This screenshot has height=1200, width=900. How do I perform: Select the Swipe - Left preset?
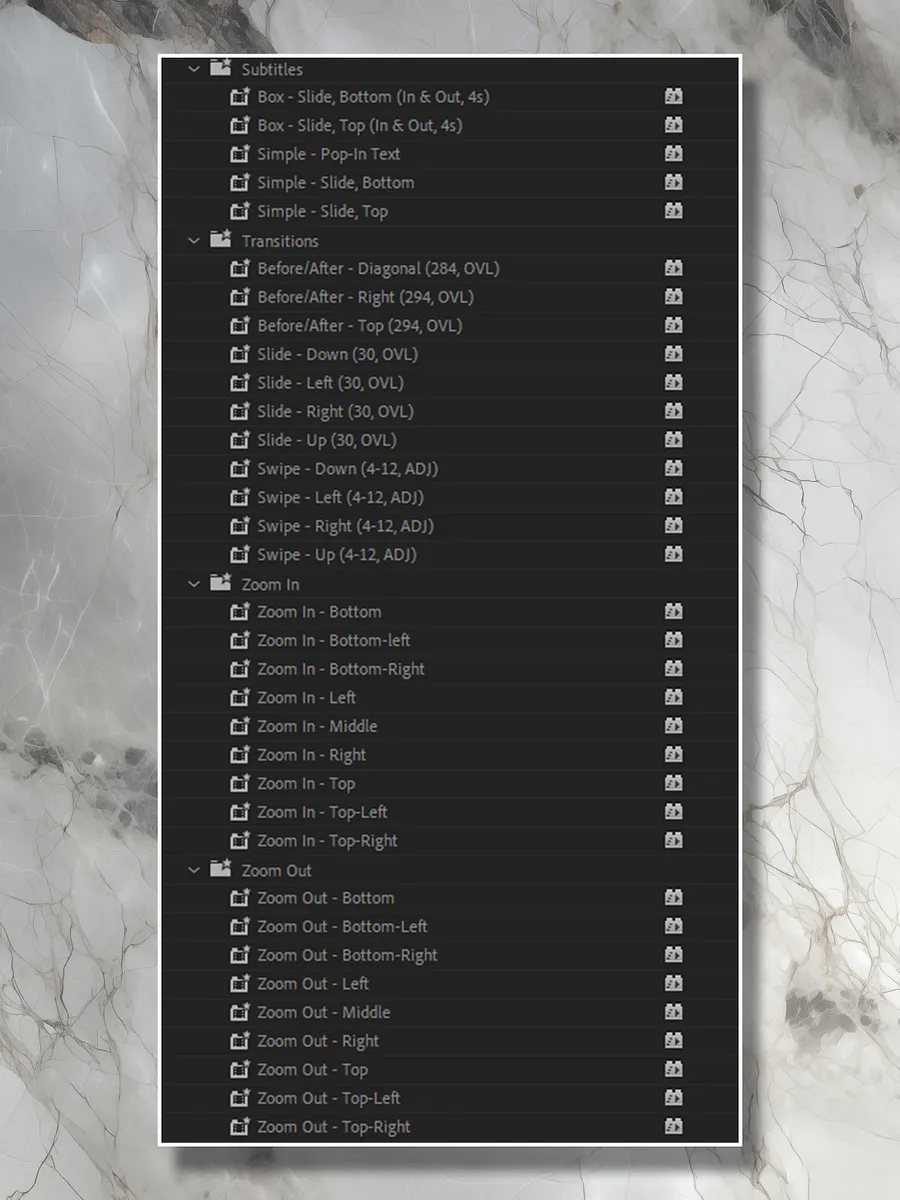click(x=341, y=497)
